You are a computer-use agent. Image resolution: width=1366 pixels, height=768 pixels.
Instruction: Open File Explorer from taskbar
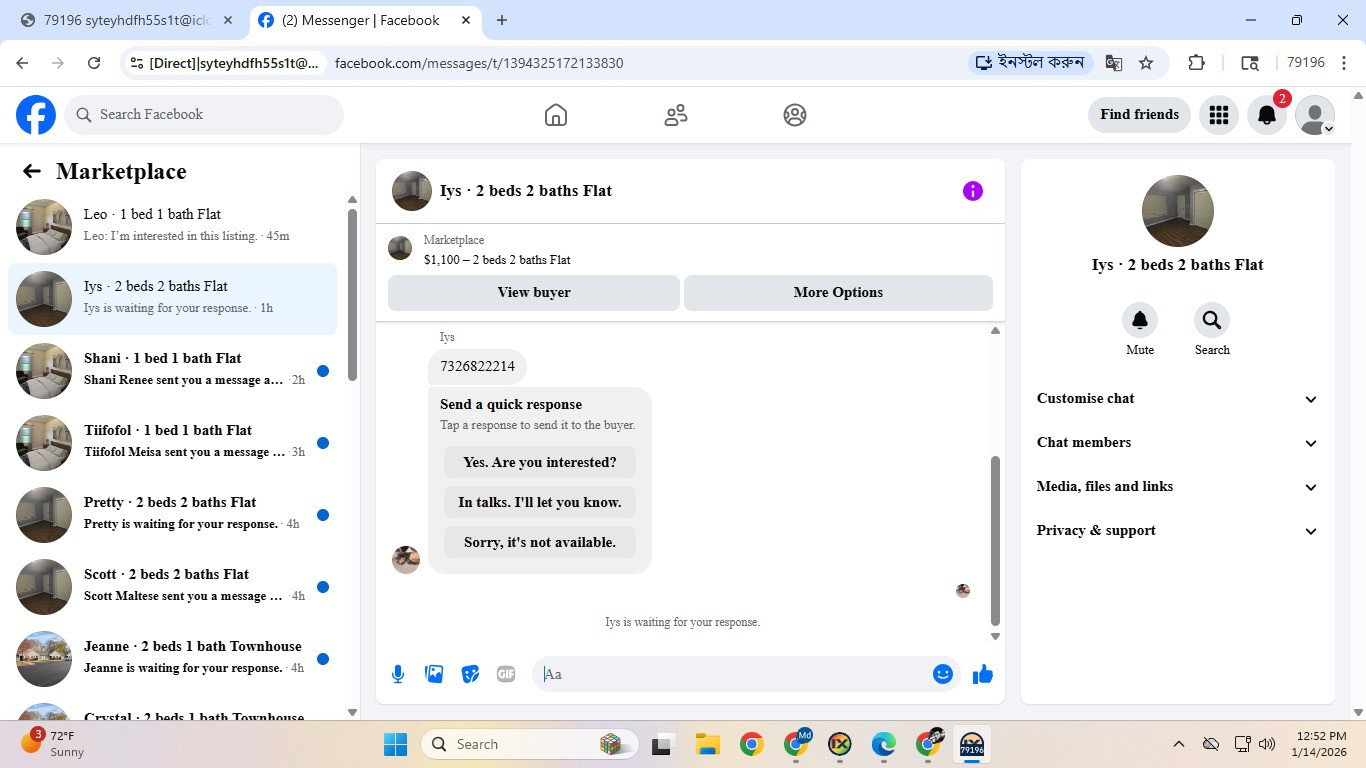point(708,744)
